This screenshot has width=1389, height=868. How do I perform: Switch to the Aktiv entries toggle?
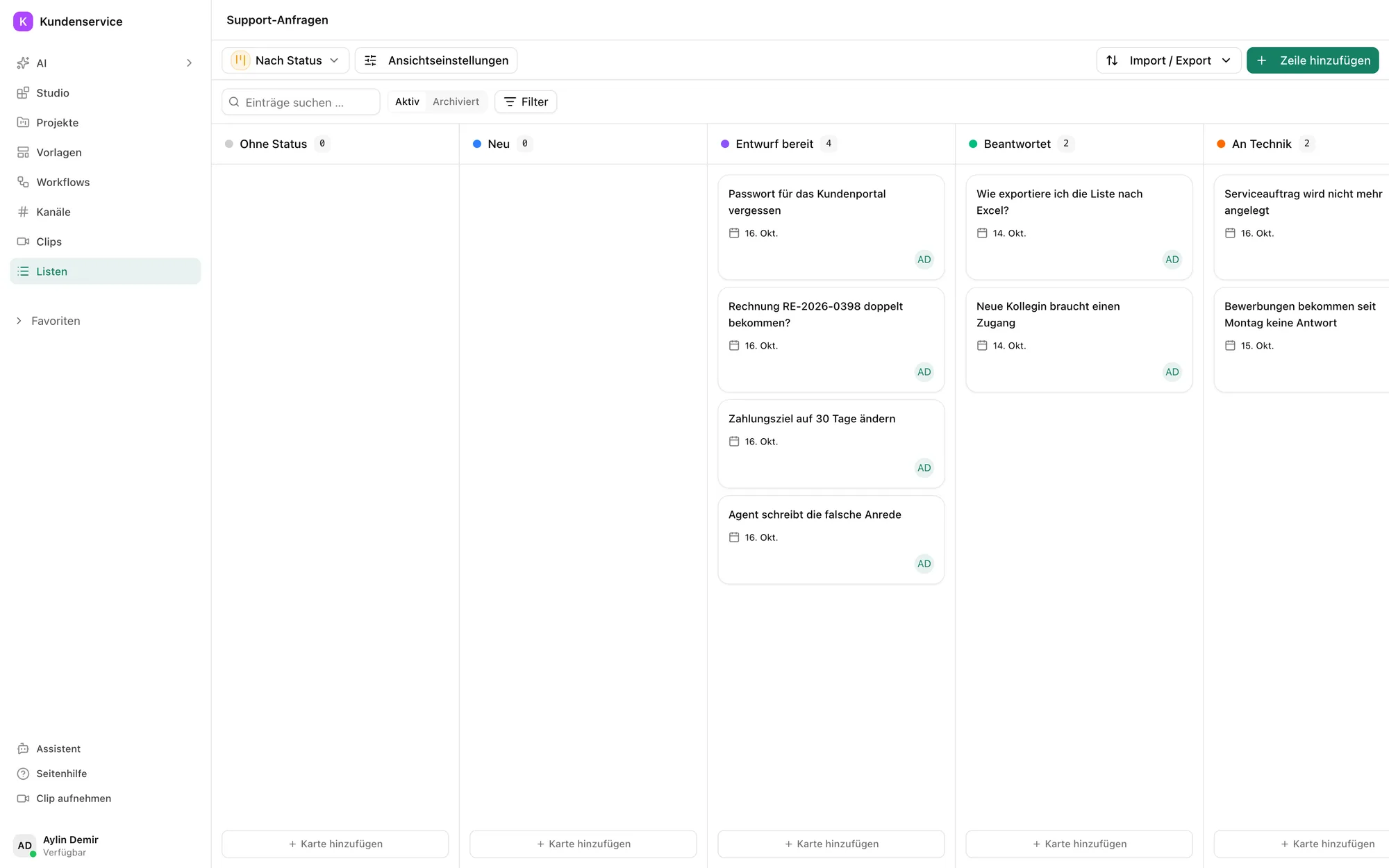pyautogui.click(x=407, y=102)
